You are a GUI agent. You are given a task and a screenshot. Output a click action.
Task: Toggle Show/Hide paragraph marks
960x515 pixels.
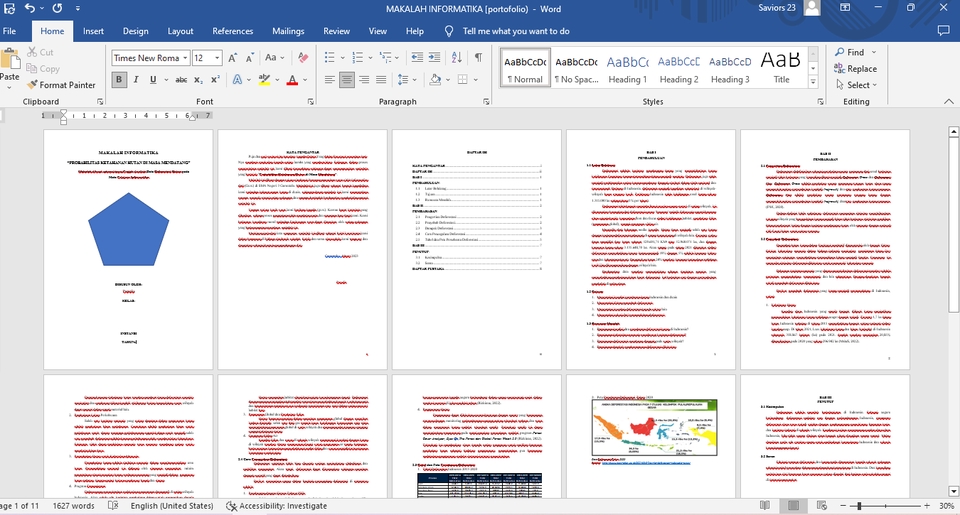(x=478, y=58)
